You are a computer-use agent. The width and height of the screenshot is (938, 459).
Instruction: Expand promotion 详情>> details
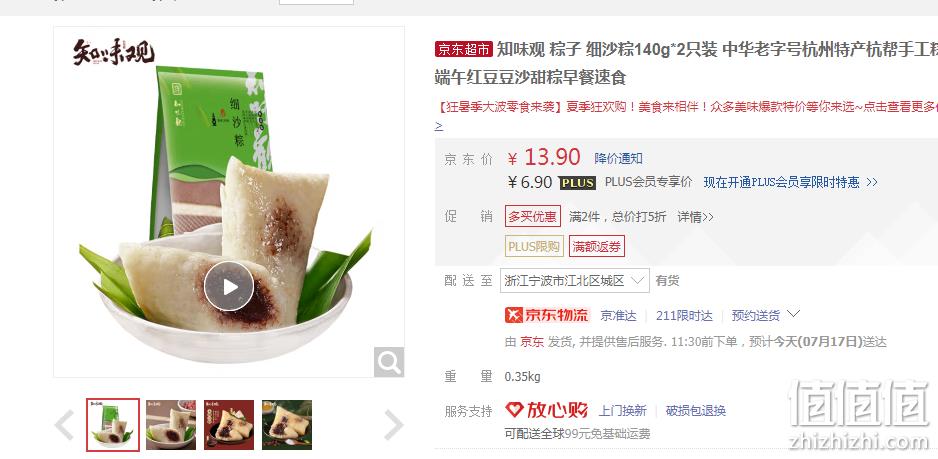(695, 217)
